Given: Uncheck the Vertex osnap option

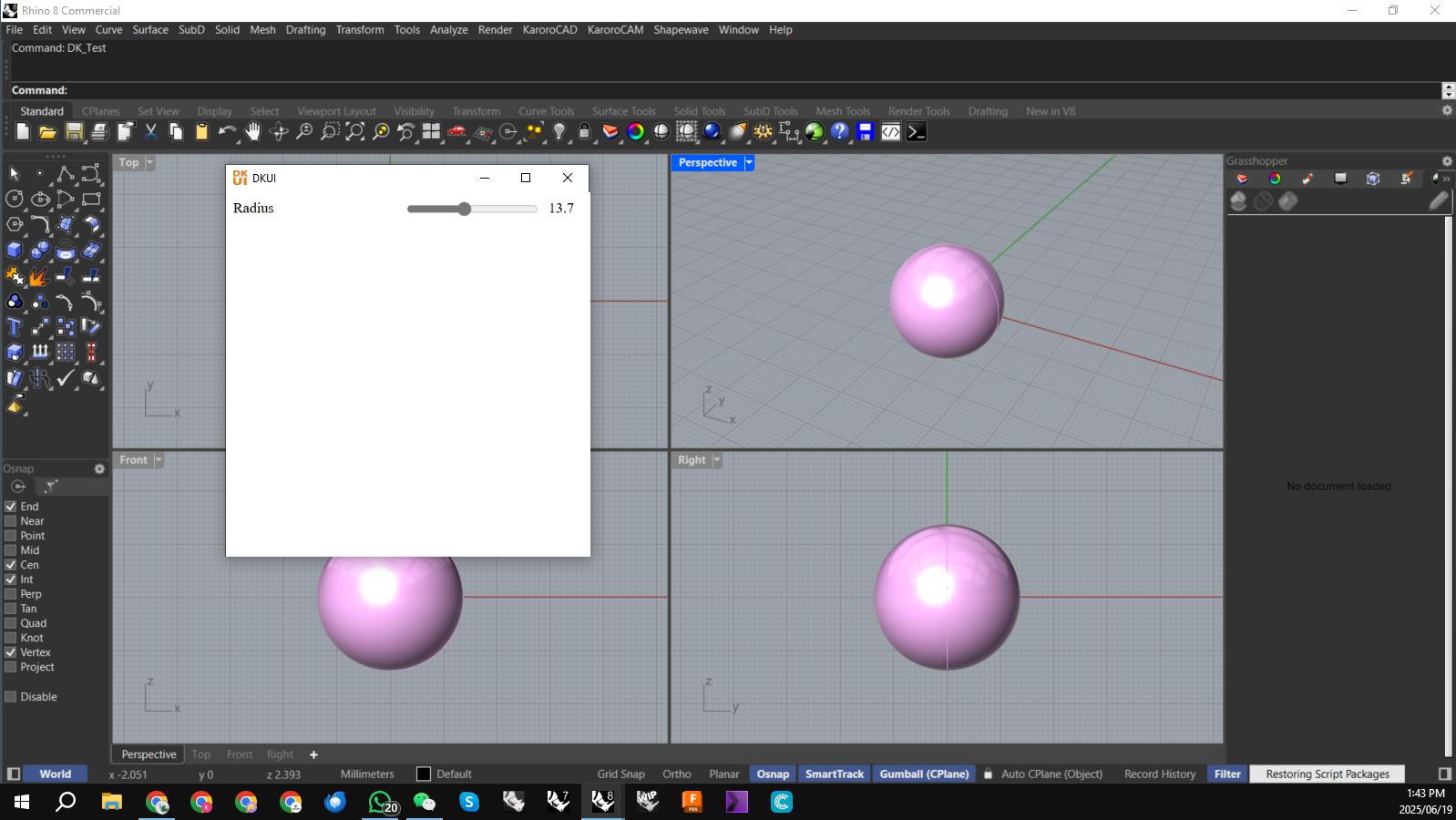Looking at the screenshot, I should [x=11, y=652].
